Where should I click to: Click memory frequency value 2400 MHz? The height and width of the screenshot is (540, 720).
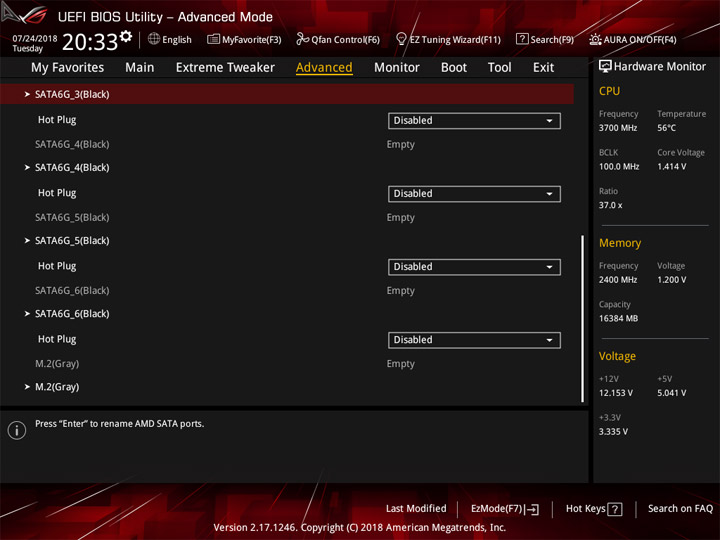point(618,280)
